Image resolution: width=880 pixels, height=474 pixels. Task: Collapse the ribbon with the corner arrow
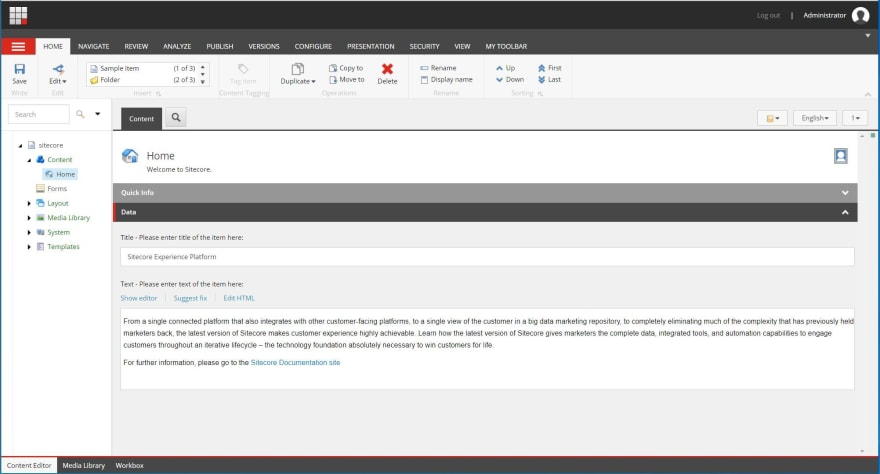coord(868,94)
